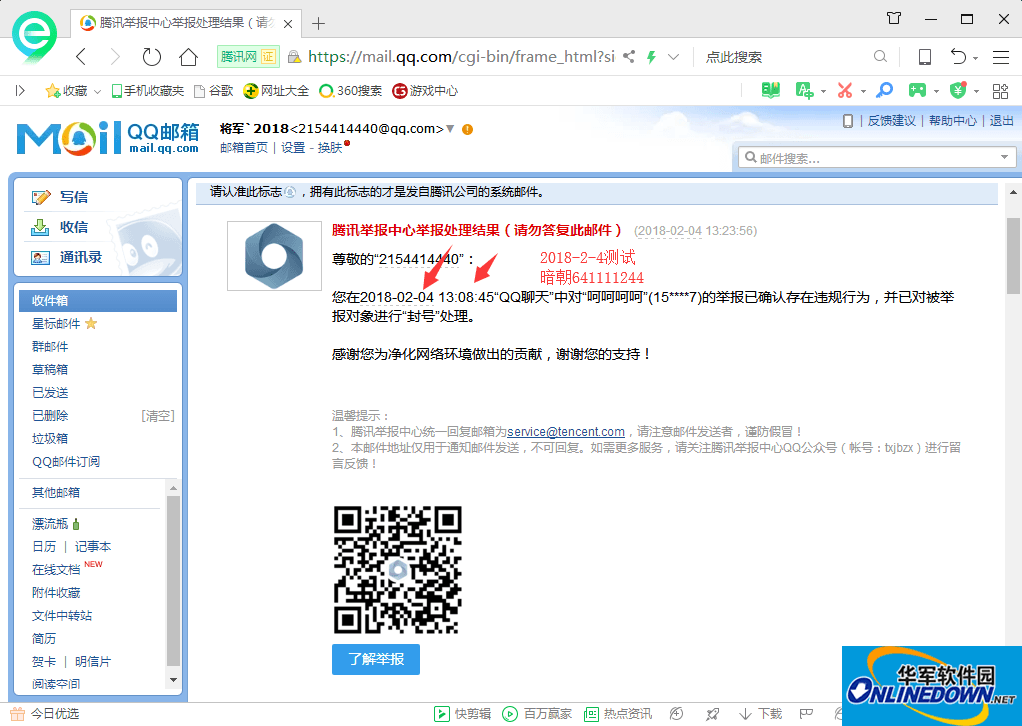This screenshot has height=726, width=1022.
Task: Expand the translate extension dropdown arrow
Action: 823,91
